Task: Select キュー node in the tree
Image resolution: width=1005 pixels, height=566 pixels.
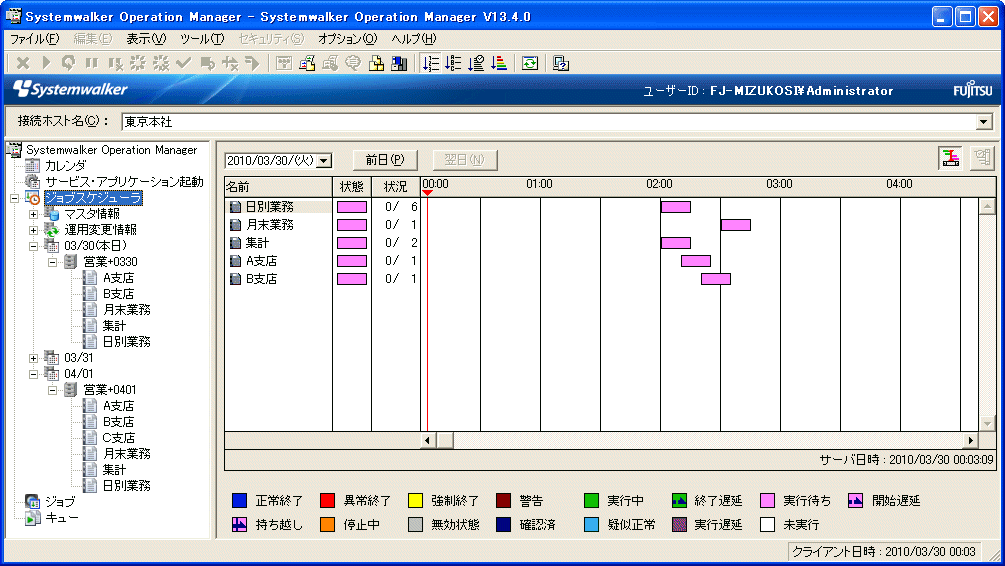Action: tap(62, 517)
